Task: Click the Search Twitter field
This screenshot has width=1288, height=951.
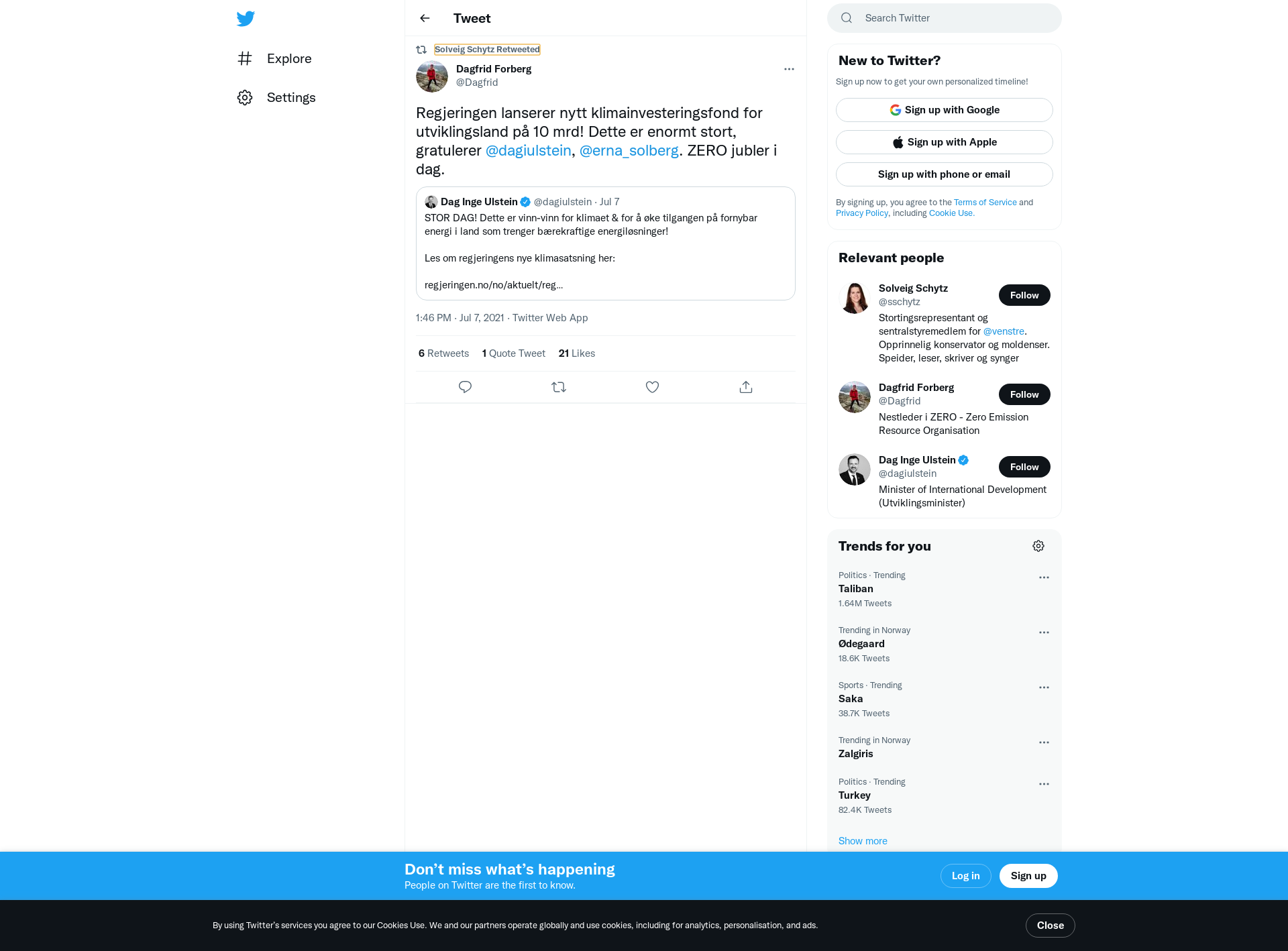Action: pos(945,18)
